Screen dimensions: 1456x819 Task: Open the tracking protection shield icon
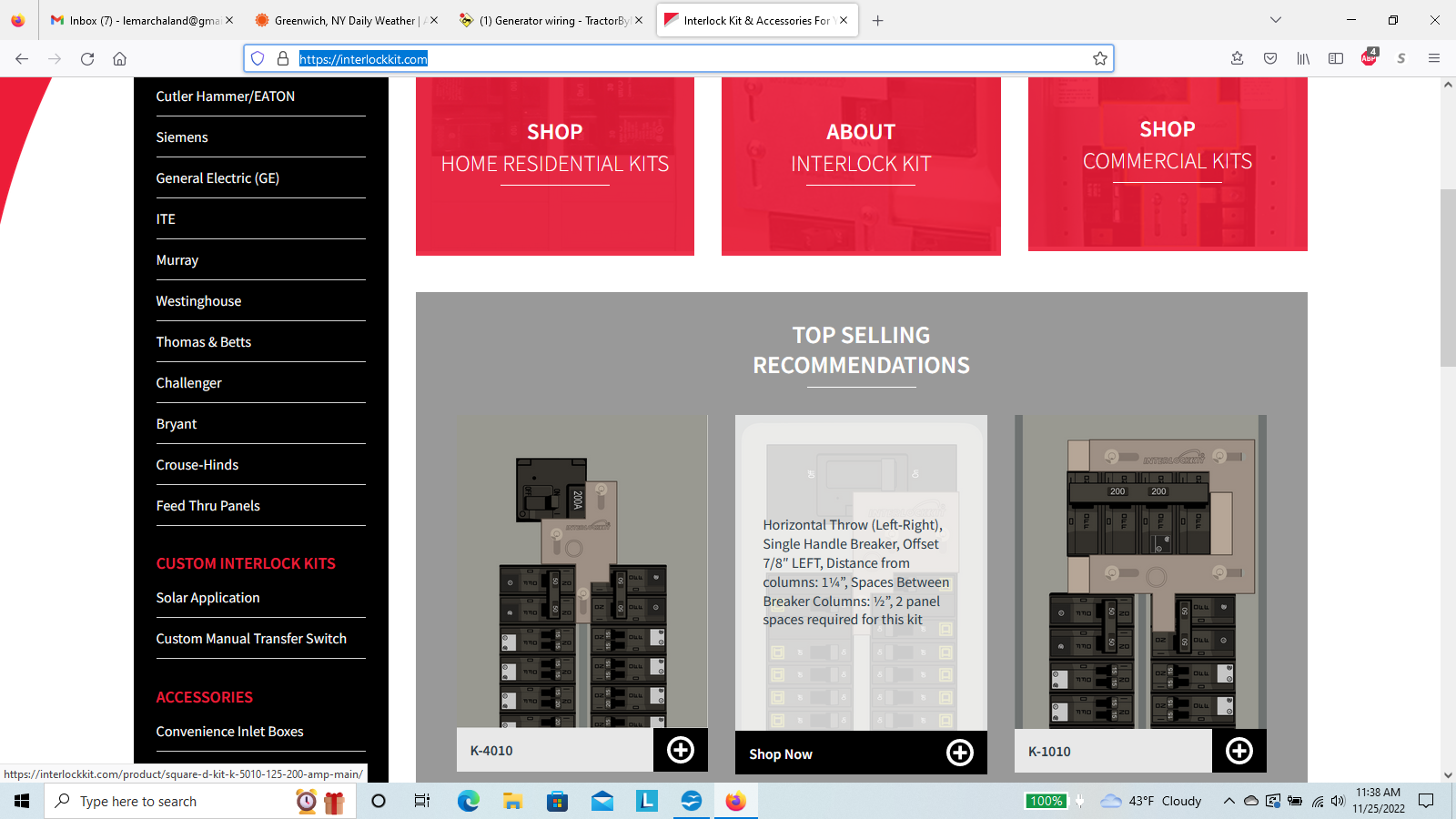coord(258,58)
